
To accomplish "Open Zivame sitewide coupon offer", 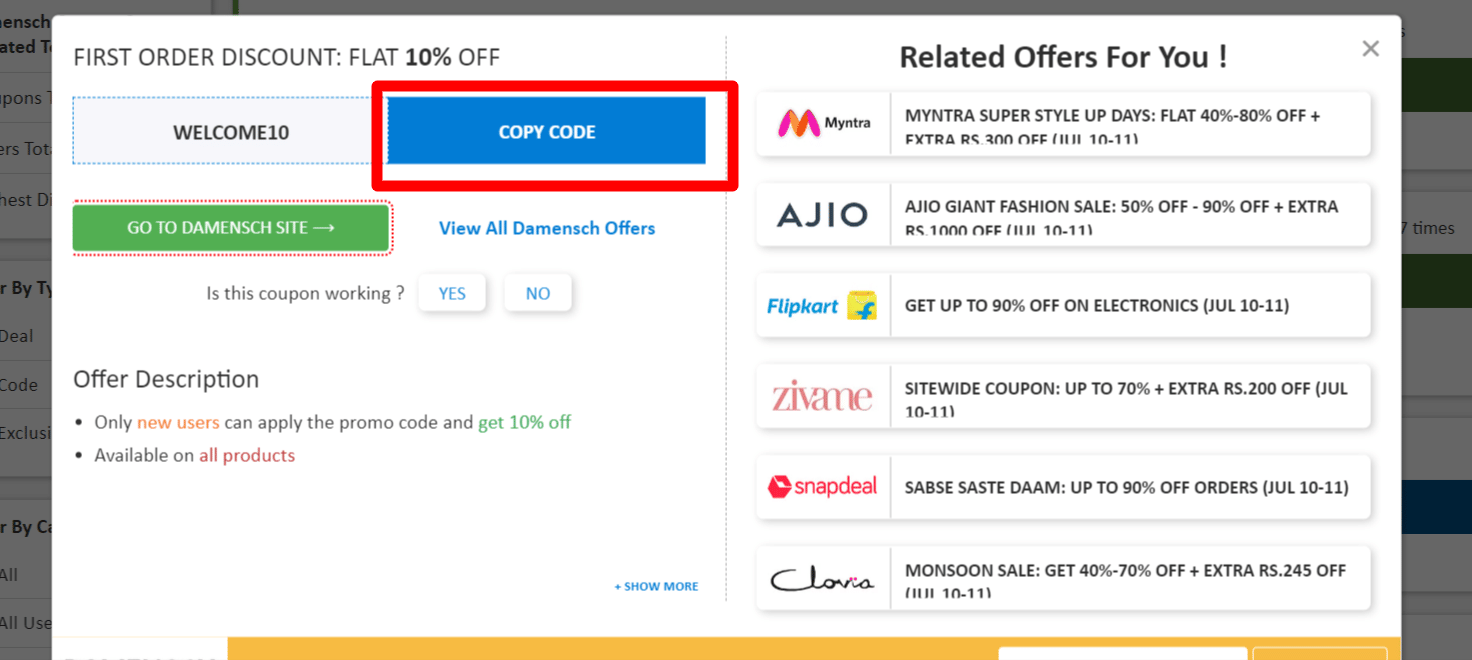I will coord(1128,397).
